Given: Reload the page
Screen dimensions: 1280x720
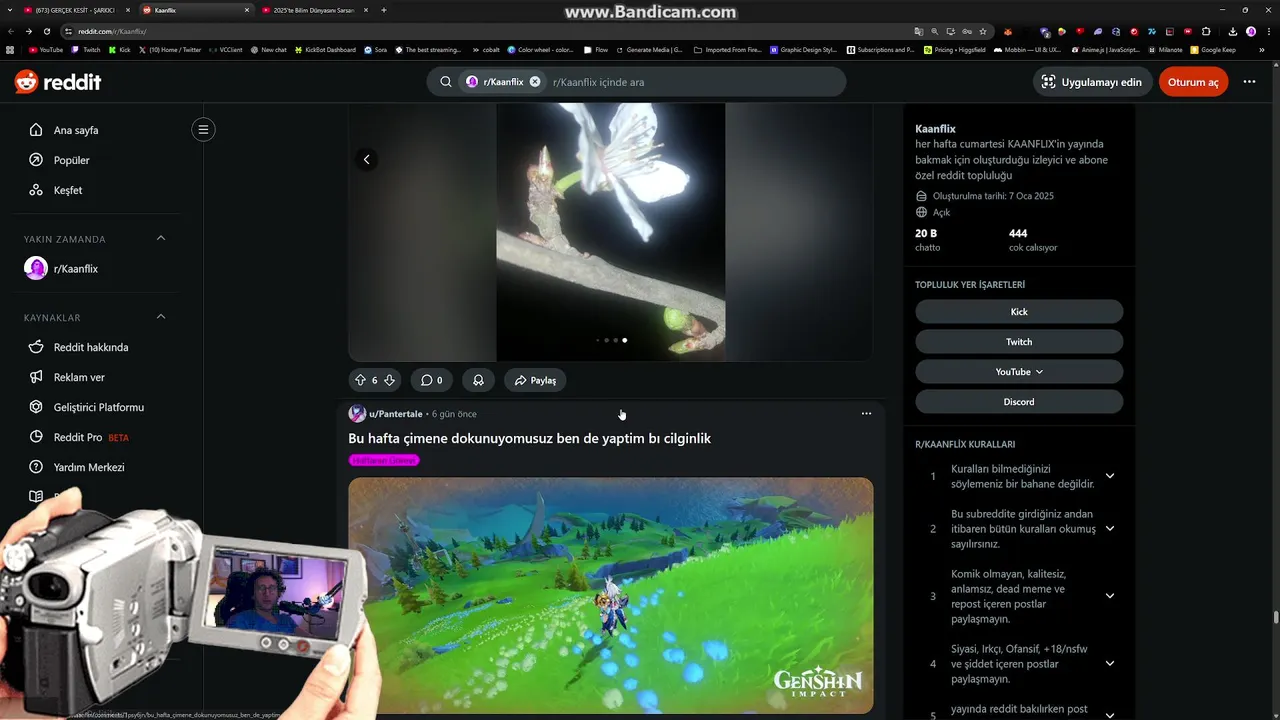Looking at the screenshot, I should point(46,31).
